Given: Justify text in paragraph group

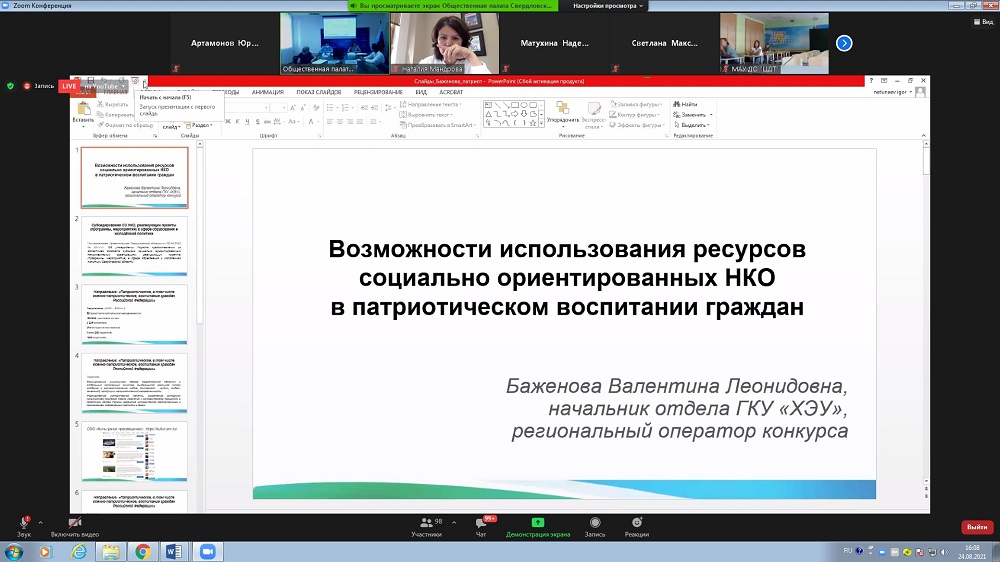Looking at the screenshot, I should [360, 121].
